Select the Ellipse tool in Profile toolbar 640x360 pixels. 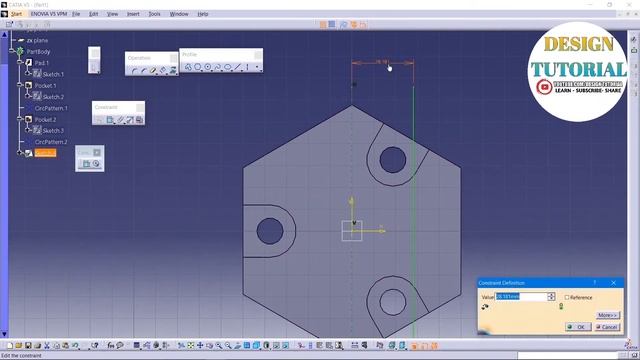coord(228,67)
